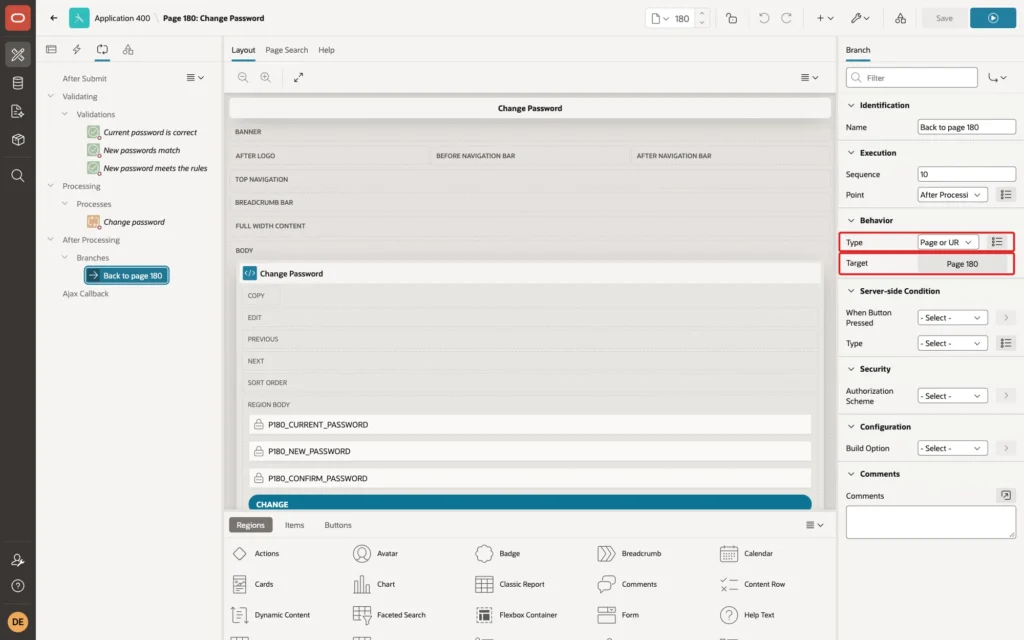Open the Behavior Type dropdown

pos(948,242)
